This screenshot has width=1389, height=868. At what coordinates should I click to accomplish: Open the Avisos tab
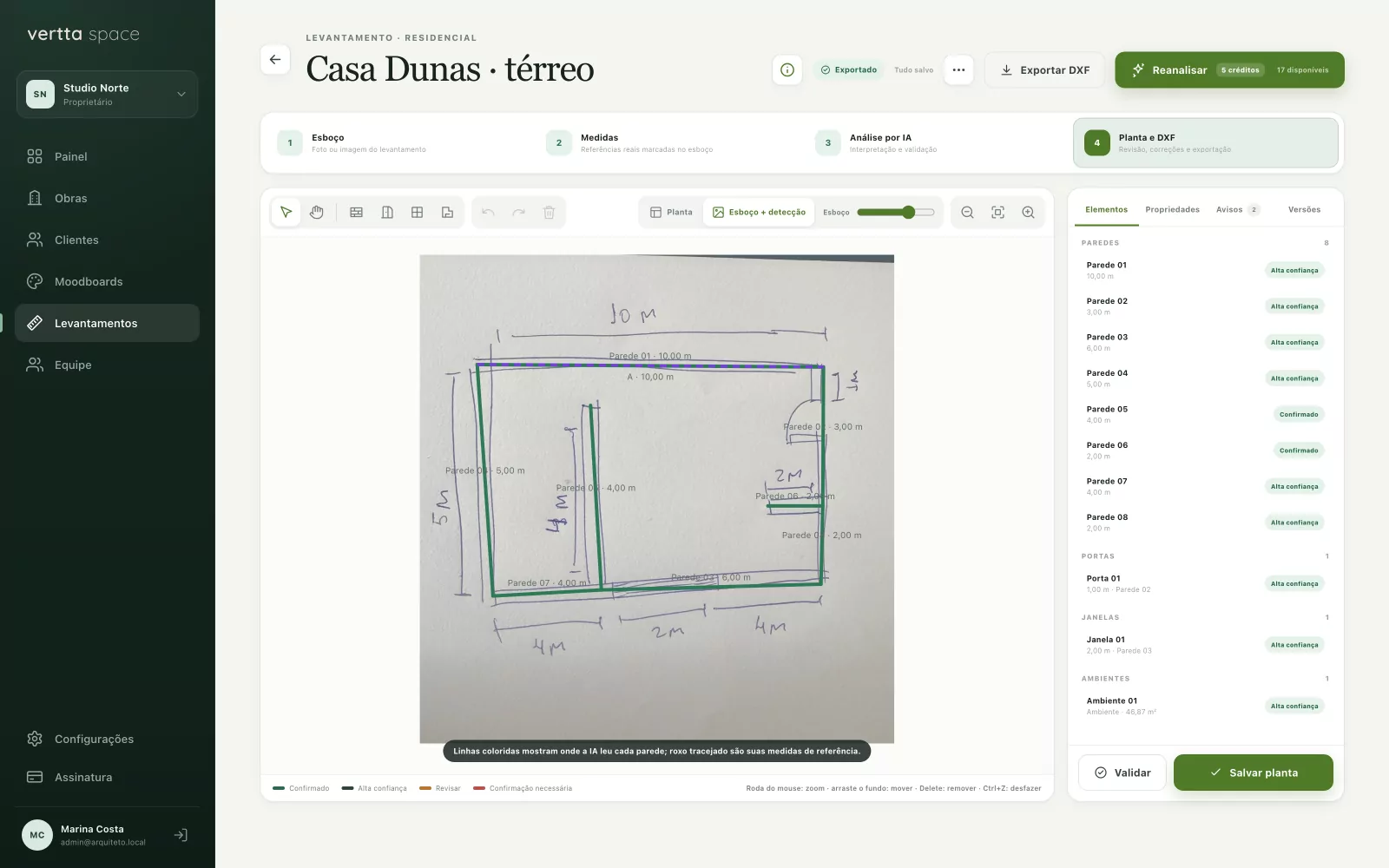tap(1238, 210)
